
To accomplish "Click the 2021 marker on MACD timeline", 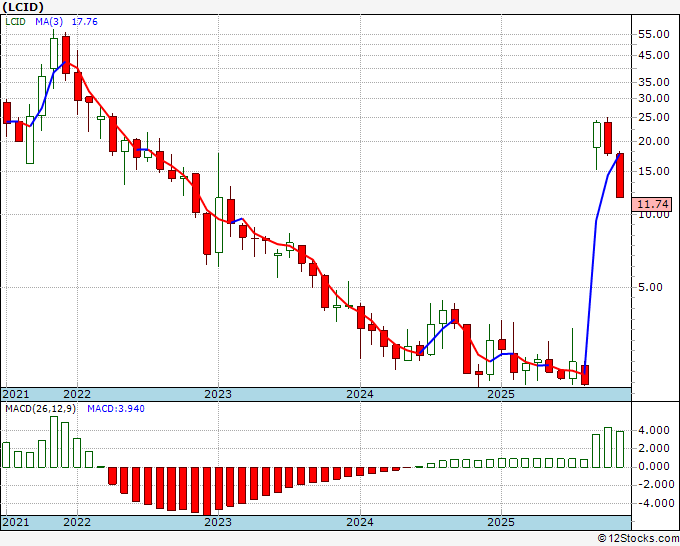I will coord(16,522).
